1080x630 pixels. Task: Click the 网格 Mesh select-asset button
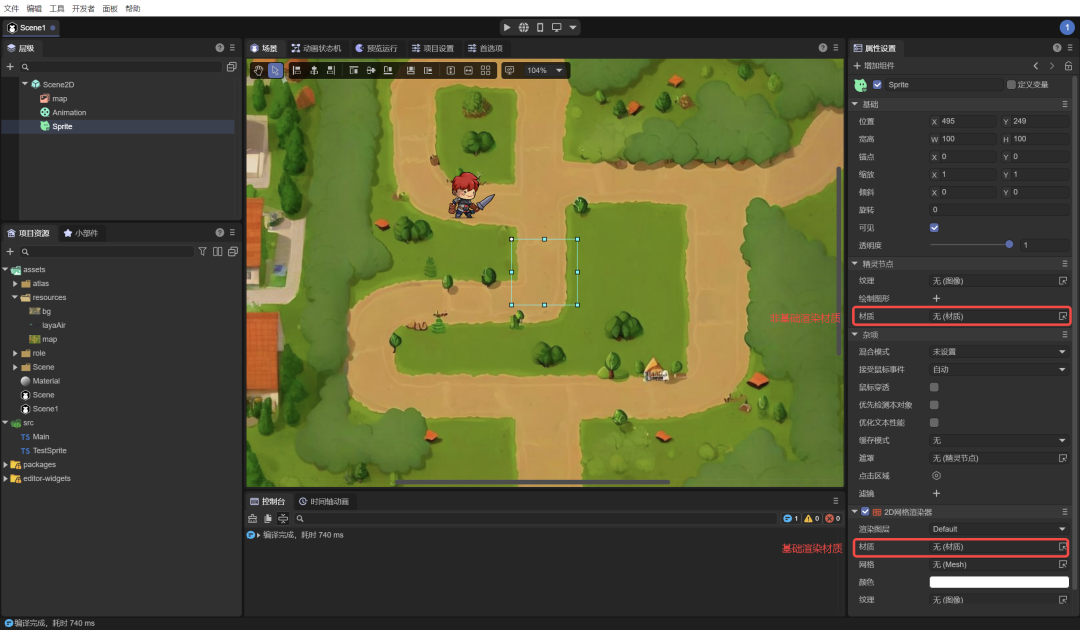1063,565
